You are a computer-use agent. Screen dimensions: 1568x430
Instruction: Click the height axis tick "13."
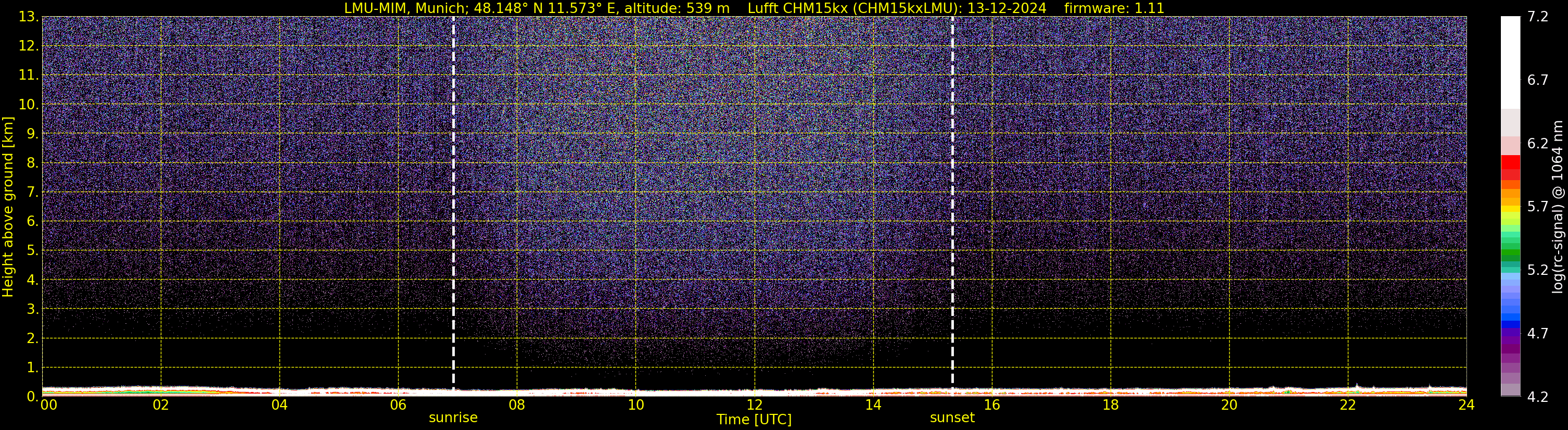coord(29,17)
